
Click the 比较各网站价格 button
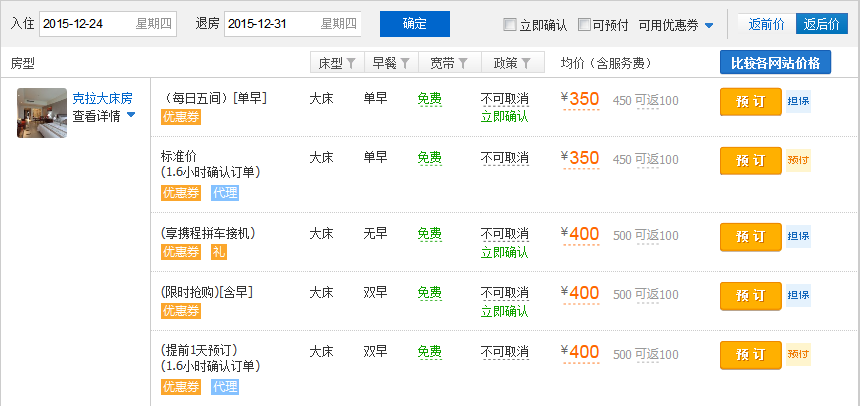pos(775,63)
